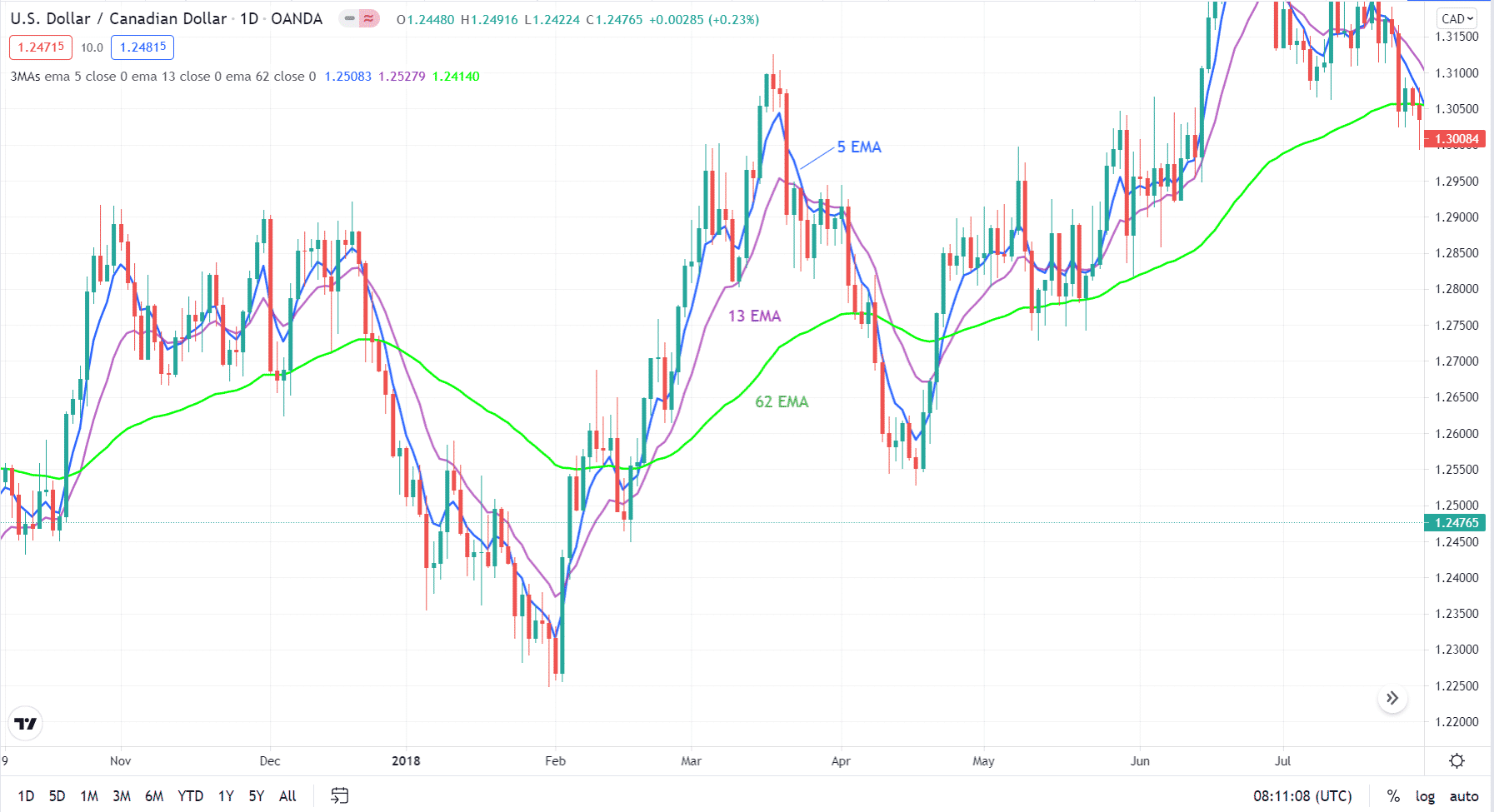Click the 1.31500 price axis label
Viewport: 1494px width, 812px height.
click(x=1457, y=37)
